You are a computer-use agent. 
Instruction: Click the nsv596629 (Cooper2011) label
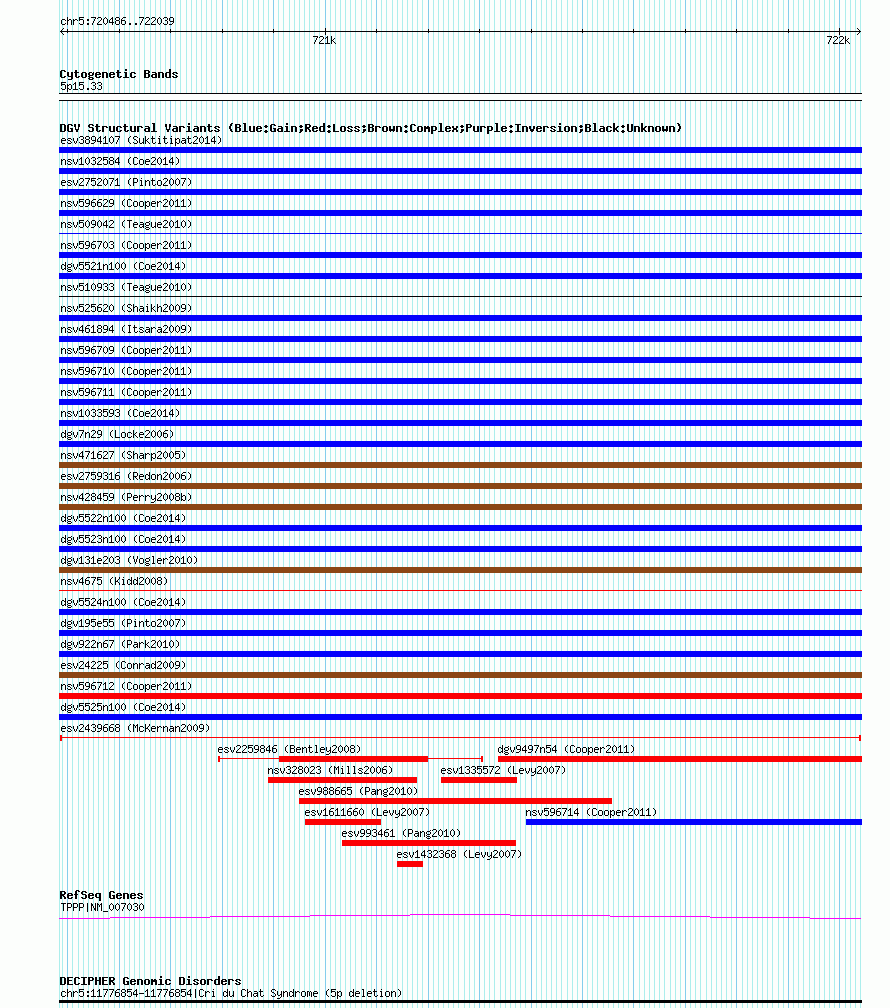tap(126, 203)
